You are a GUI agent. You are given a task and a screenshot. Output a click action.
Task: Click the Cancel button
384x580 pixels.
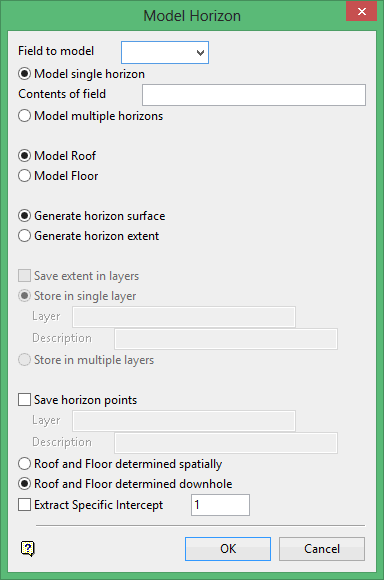point(322,549)
